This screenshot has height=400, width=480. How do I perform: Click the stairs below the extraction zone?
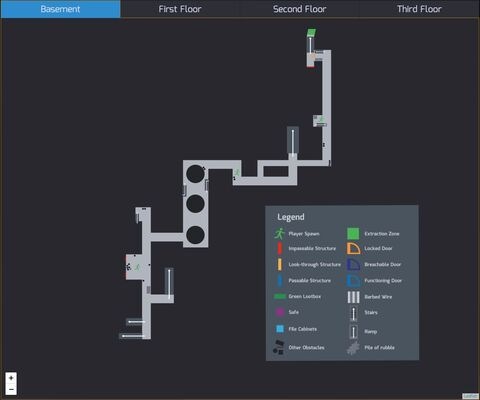click(x=310, y=45)
